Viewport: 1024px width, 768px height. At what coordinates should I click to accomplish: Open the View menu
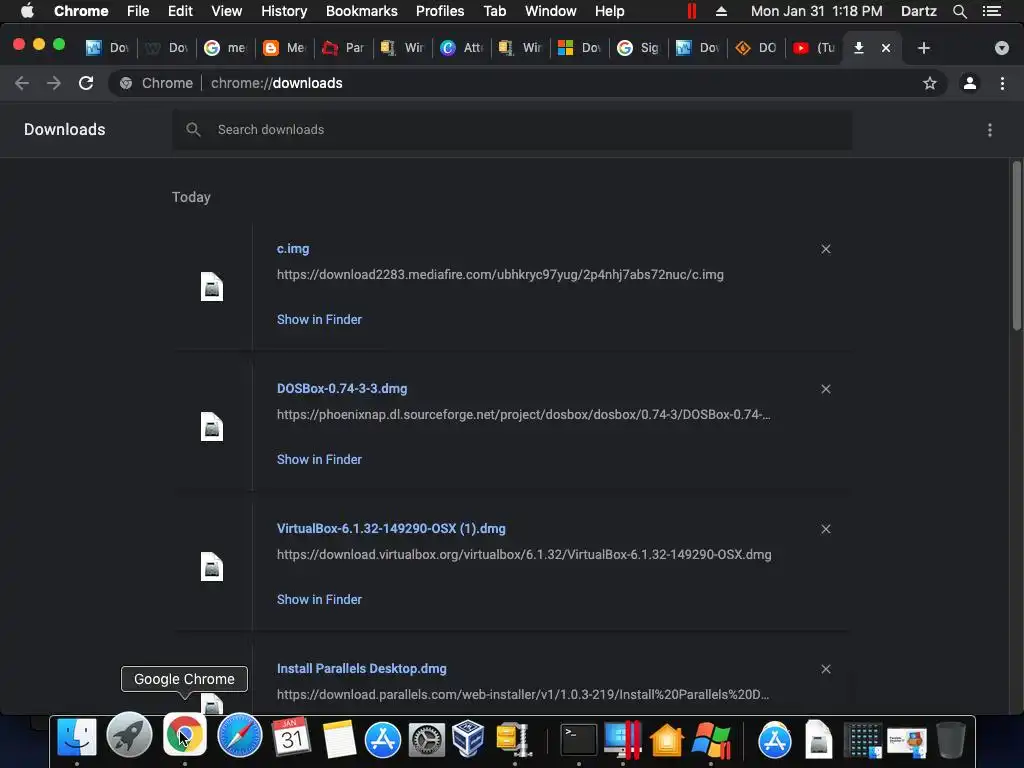click(226, 11)
